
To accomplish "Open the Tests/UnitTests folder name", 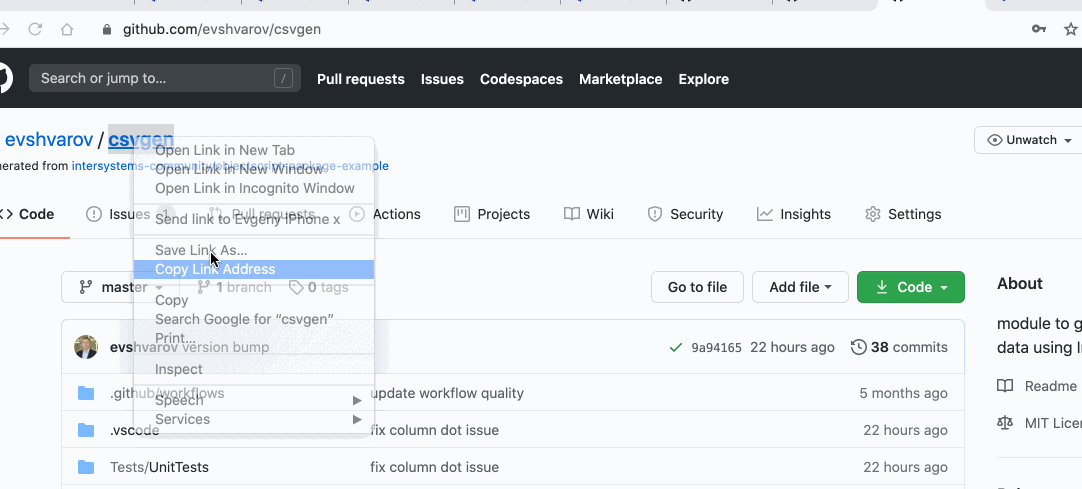I will [159, 467].
